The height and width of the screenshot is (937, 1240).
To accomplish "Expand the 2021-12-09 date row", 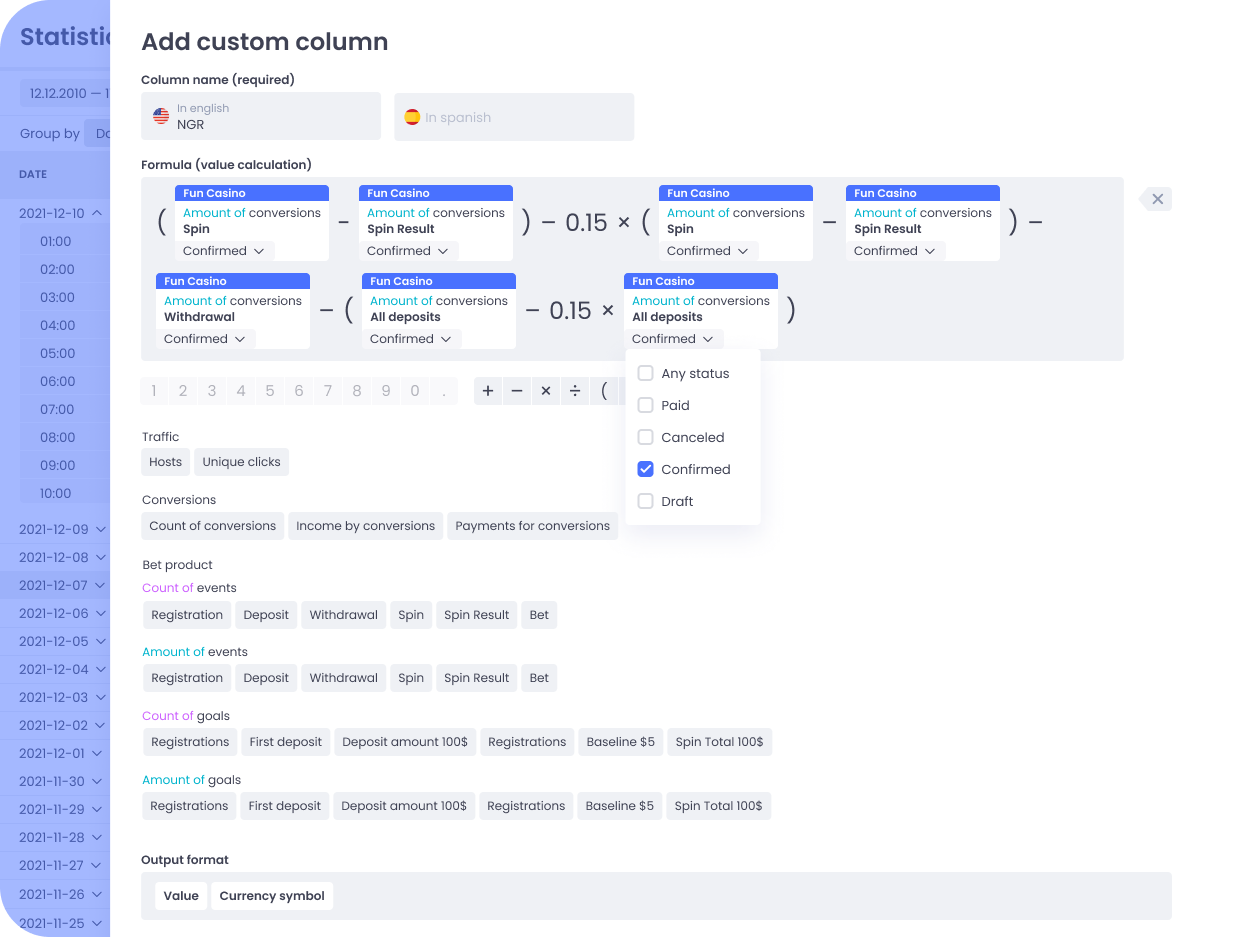I will 96,529.
